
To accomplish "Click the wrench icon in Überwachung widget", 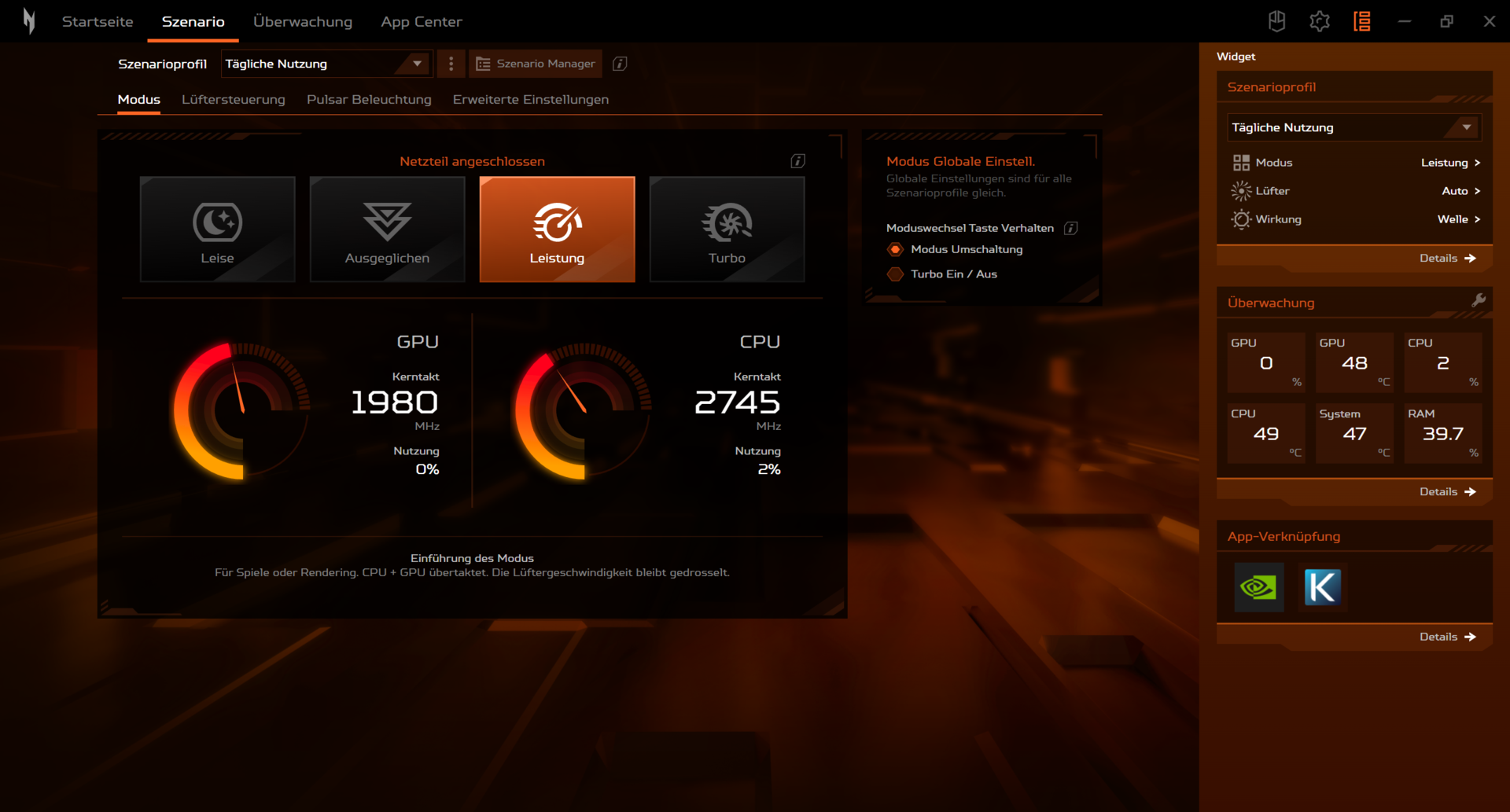I will (1479, 300).
